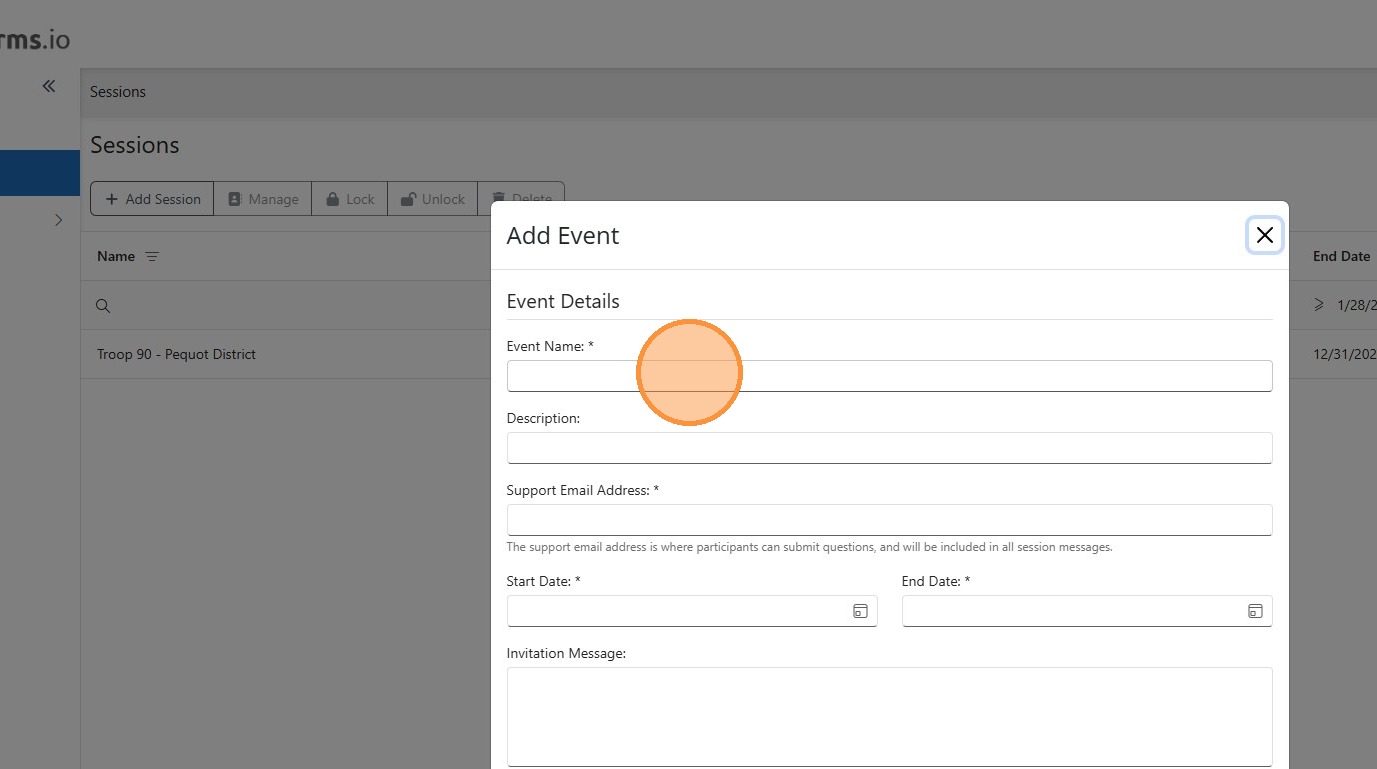
Task: Collapse the sidebar with double-chevron icon
Action: point(49,86)
